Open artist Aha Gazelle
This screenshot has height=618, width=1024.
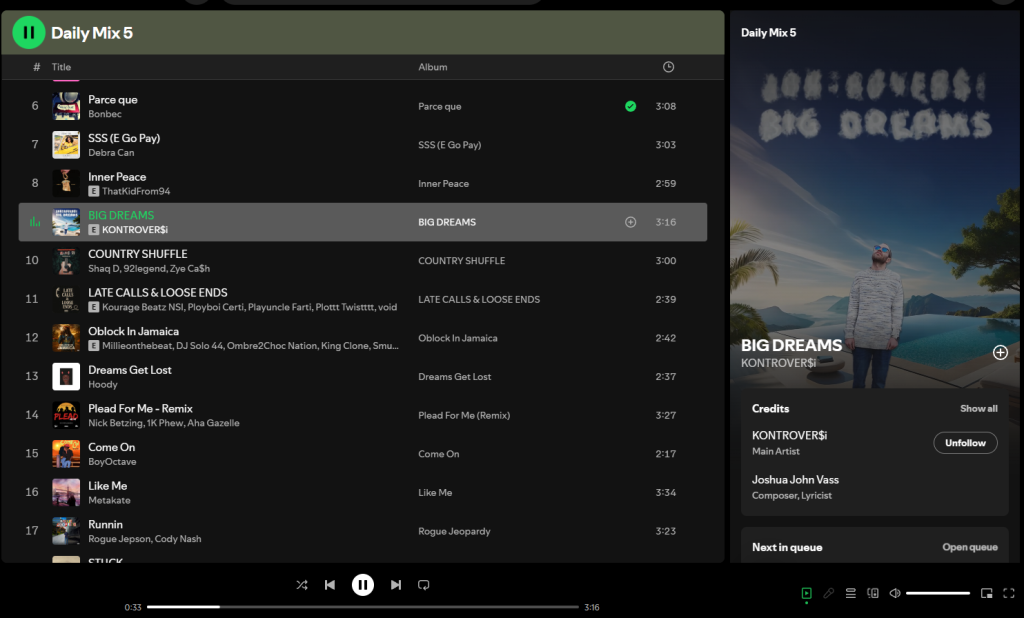tap(213, 423)
